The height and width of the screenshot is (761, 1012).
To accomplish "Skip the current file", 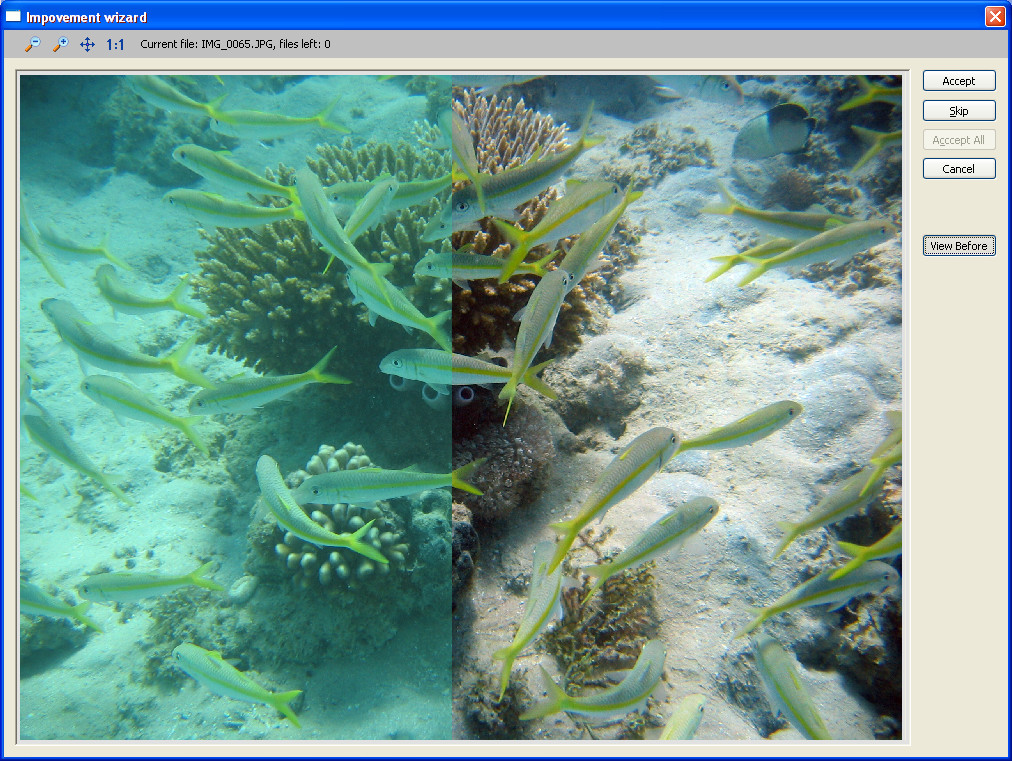I will coord(959,110).
